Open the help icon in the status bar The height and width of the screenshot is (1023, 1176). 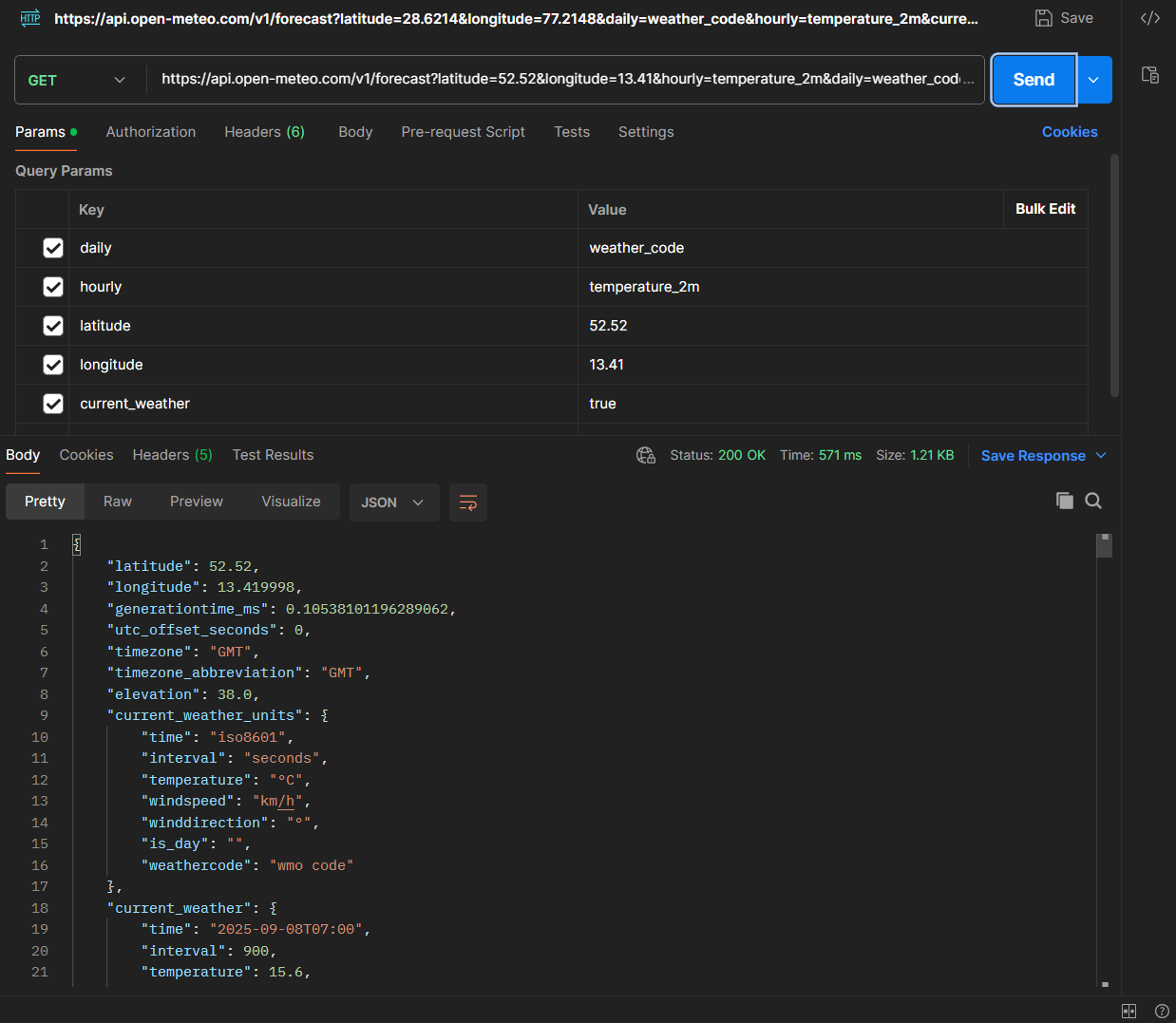pos(1162,1011)
